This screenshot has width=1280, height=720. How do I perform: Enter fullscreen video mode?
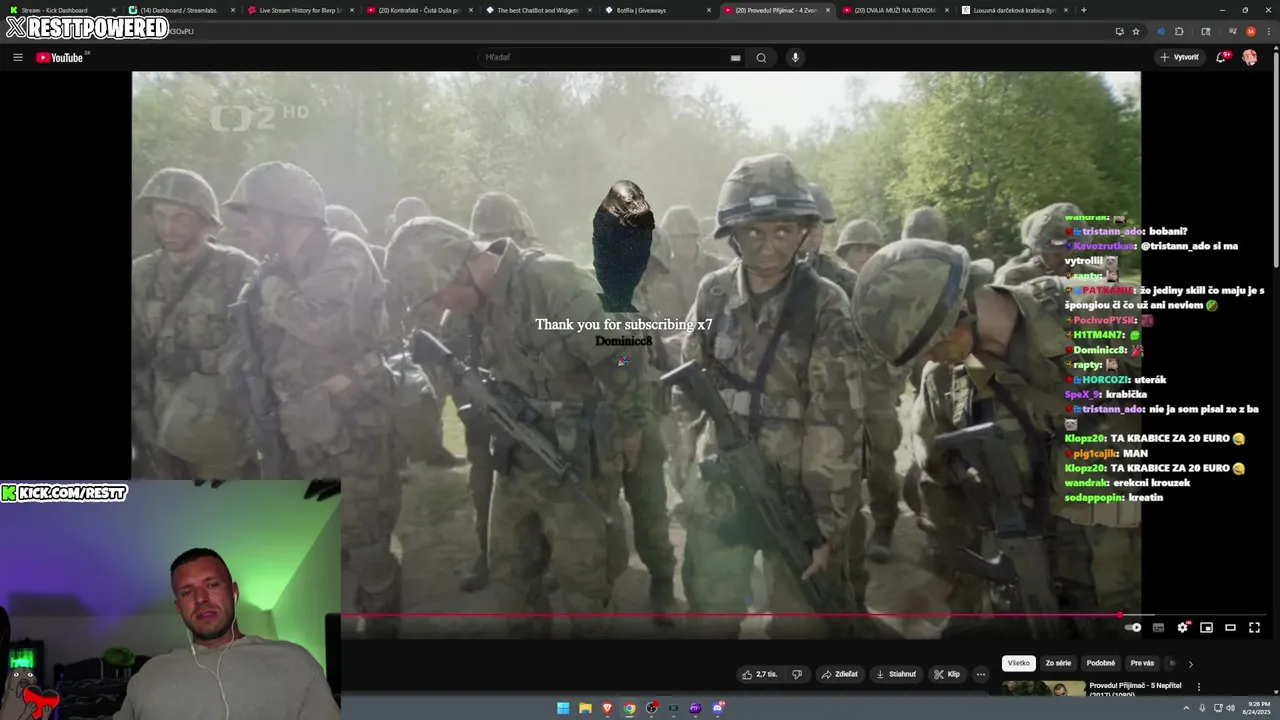(x=1255, y=627)
